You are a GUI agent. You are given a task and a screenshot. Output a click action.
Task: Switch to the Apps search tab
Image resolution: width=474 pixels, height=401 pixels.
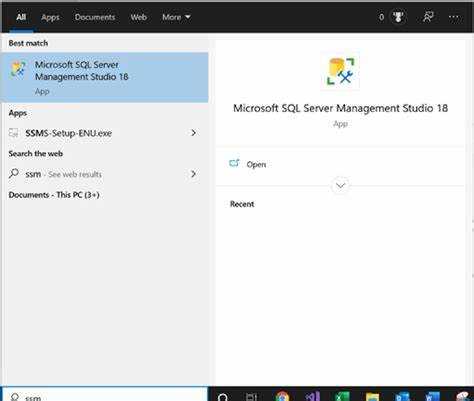[50, 17]
